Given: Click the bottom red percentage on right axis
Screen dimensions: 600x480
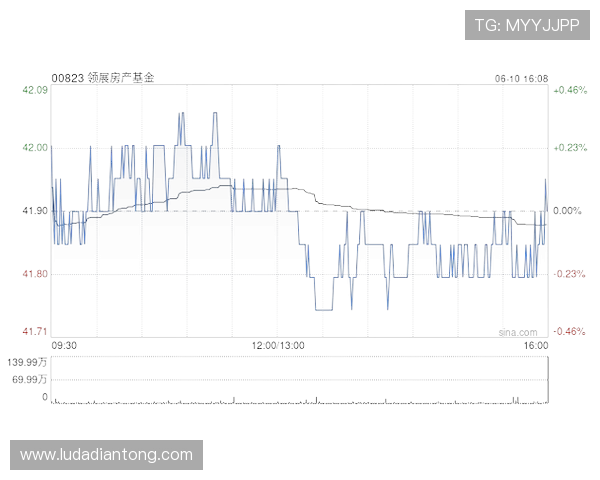Looking at the screenshot, I should (570, 330).
